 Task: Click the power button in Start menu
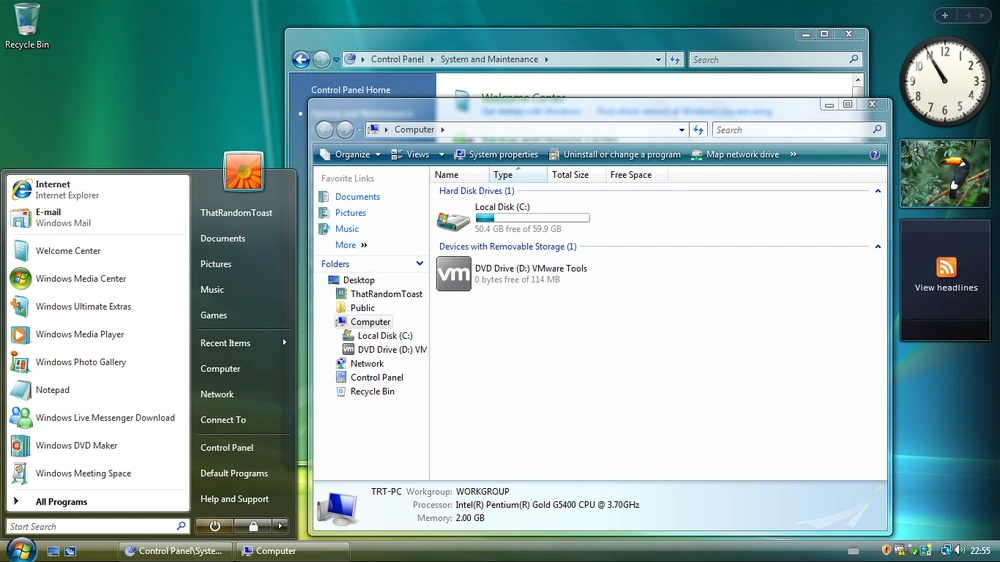(215, 526)
